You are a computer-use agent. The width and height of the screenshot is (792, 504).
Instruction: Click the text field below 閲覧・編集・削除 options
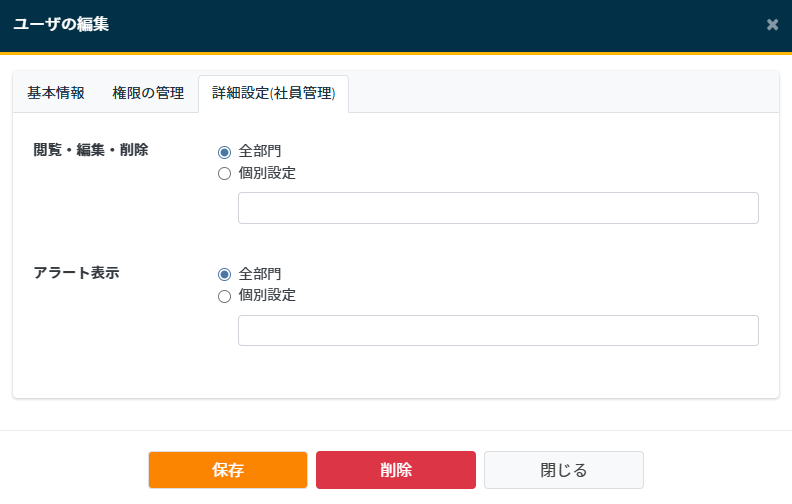click(498, 208)
